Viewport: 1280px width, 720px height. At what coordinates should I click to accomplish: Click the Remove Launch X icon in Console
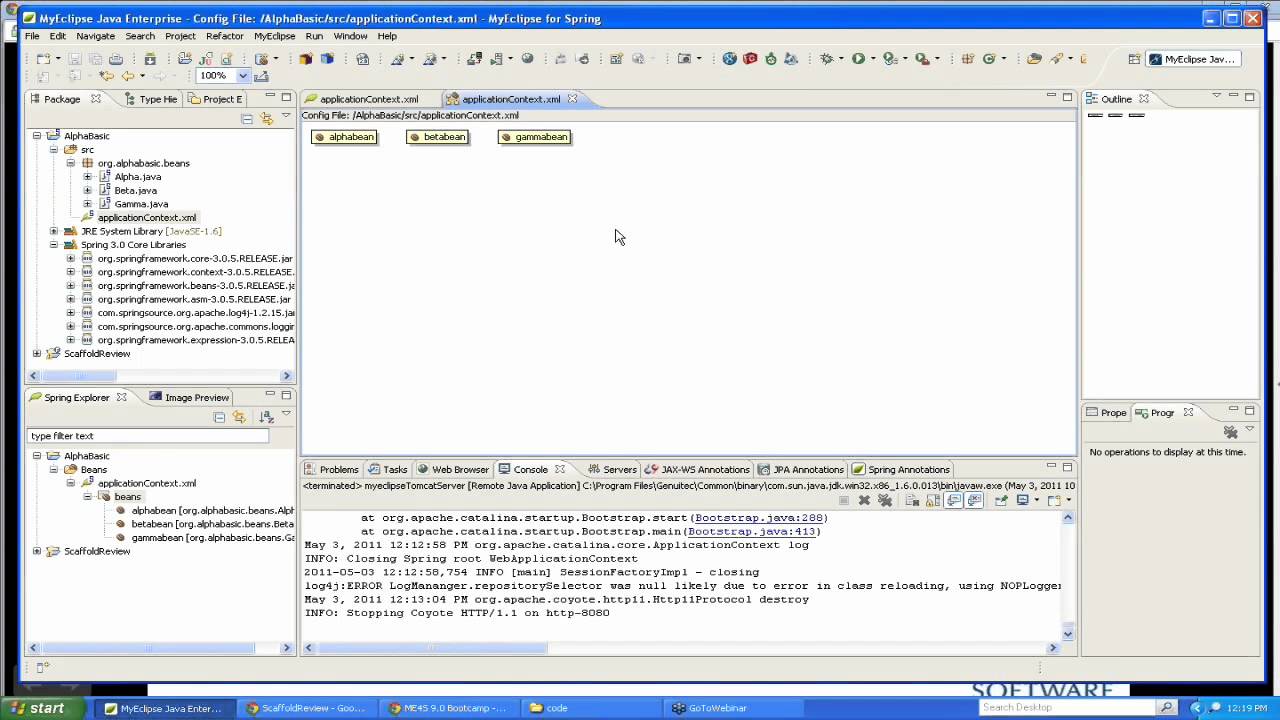point(864,500)
